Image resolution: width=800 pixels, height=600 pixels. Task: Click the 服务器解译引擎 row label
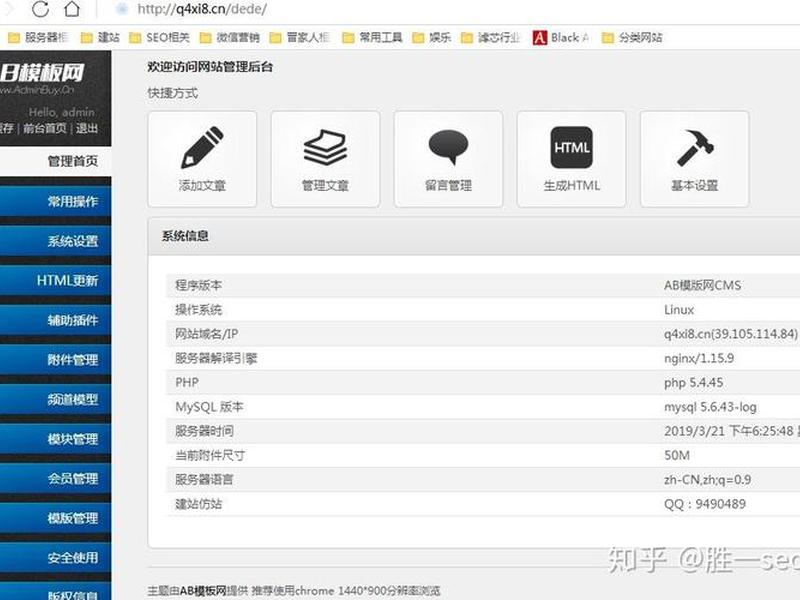[x=216, y=358]
